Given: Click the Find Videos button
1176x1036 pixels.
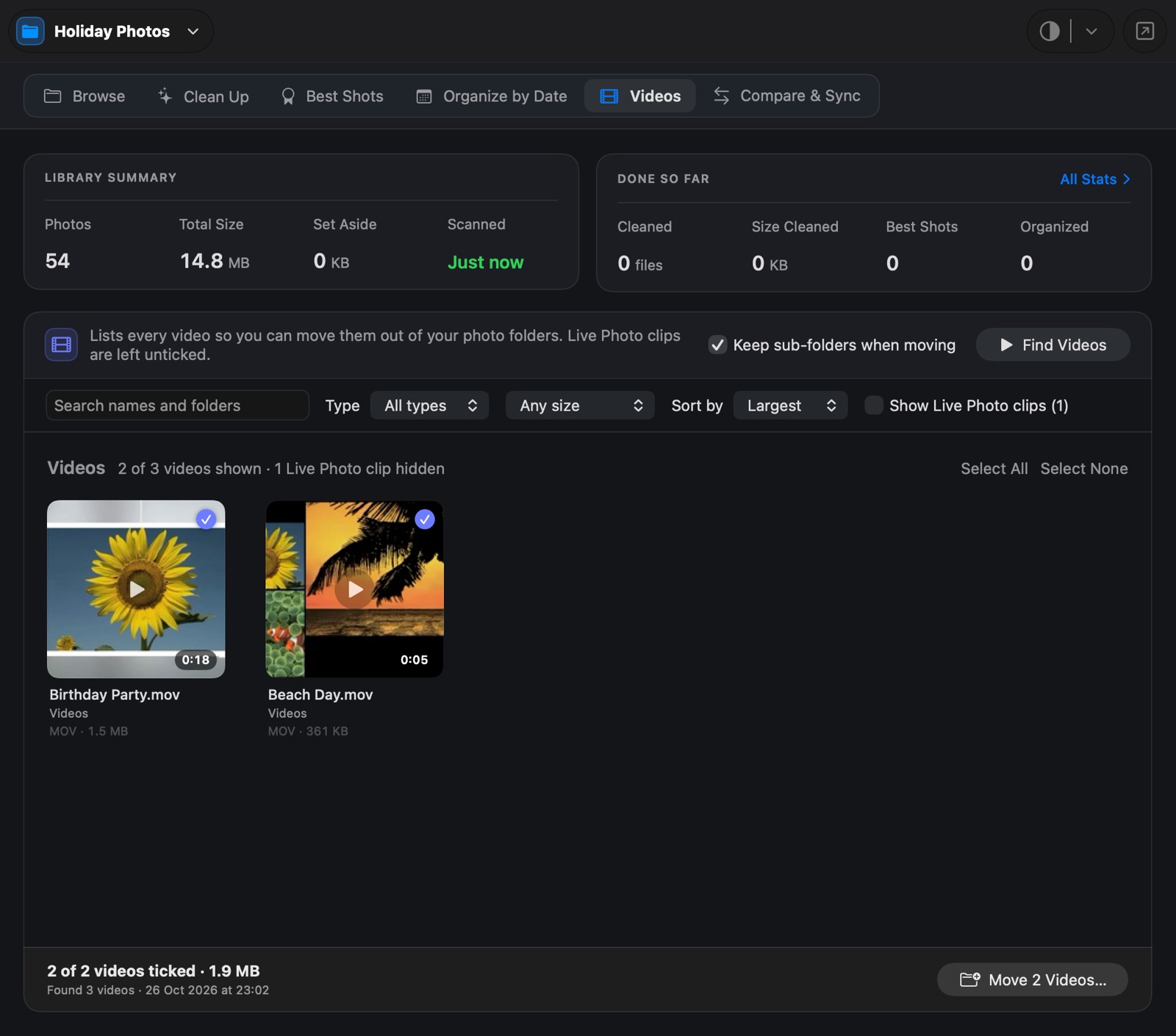Looking at the screenshot, I should [1053, 345].
